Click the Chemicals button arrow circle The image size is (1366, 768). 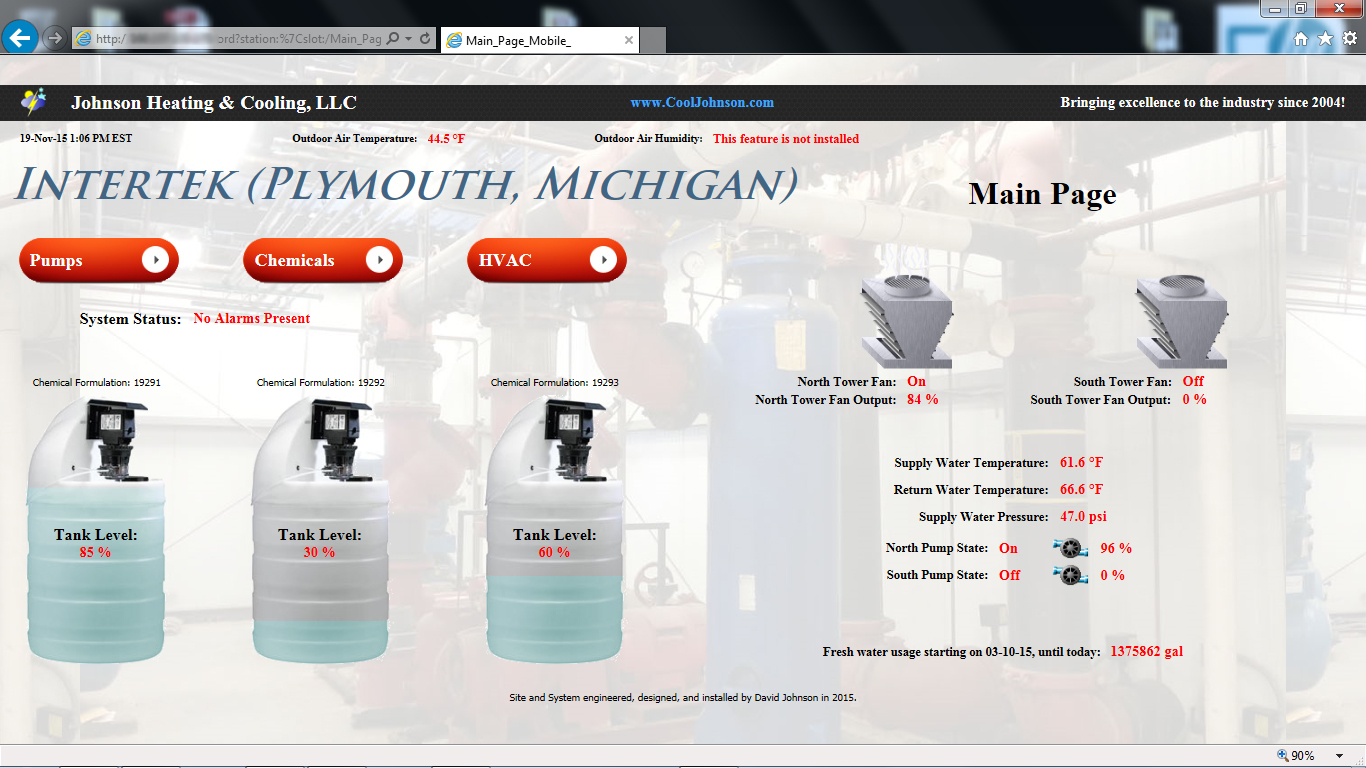[379, 260]
